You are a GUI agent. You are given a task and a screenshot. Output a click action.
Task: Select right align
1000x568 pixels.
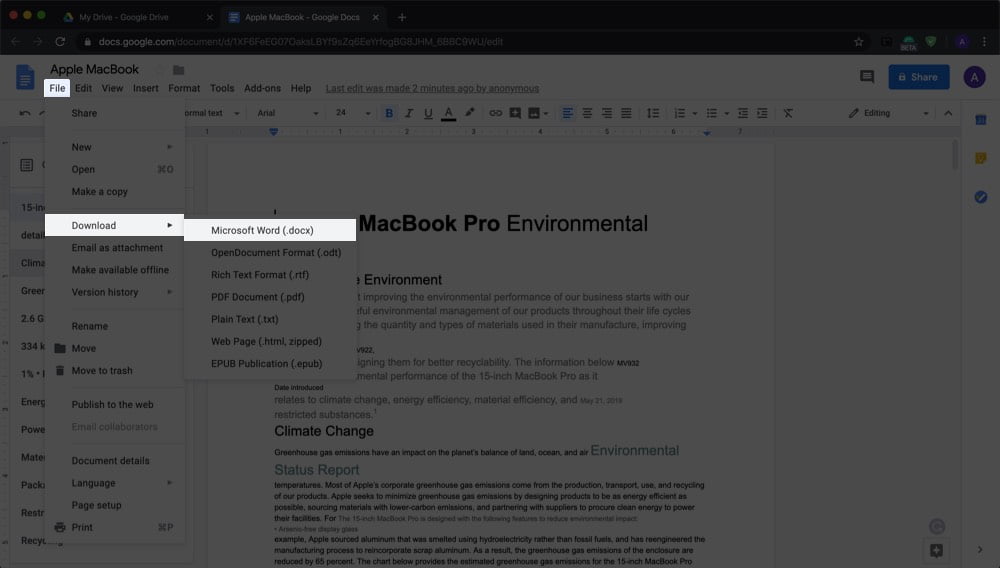(607, 113)
